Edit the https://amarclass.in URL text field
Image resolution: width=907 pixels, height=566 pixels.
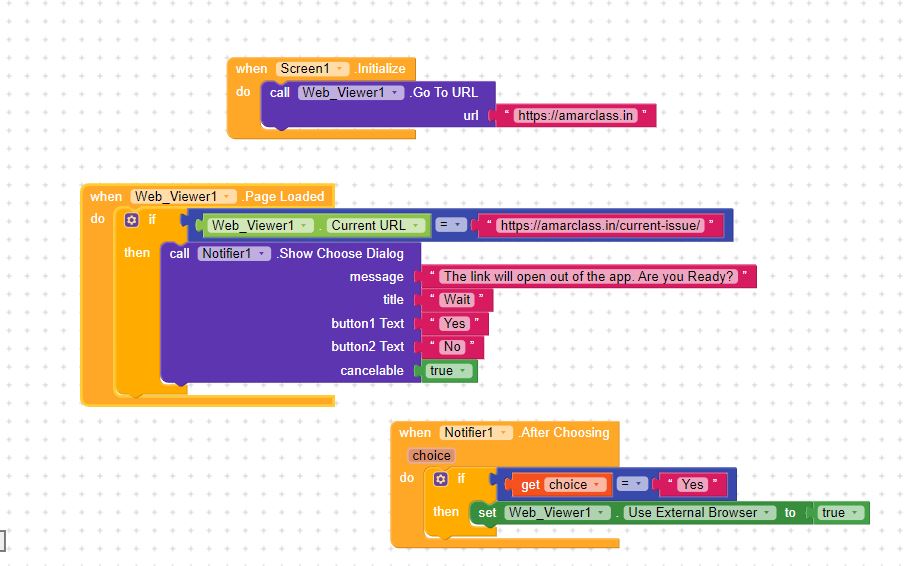click(x=576, y=116)
